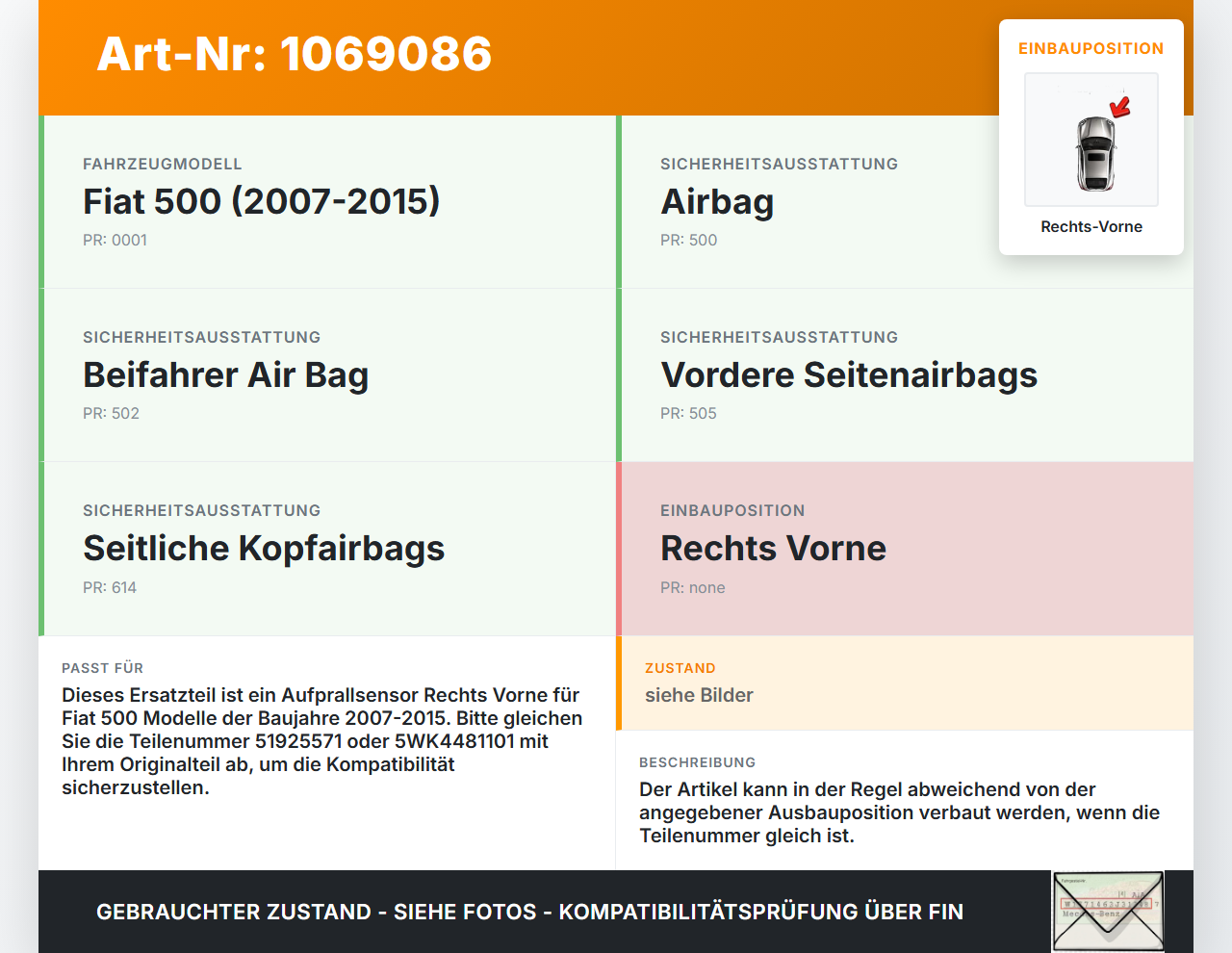Click the Dieses Ersatzteil compatibility paragraph
The image size is (1232, 953).
[x=322, y=741]
